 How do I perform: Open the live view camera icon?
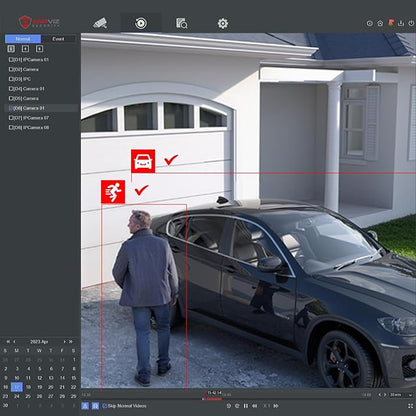(x=100, y=23)
